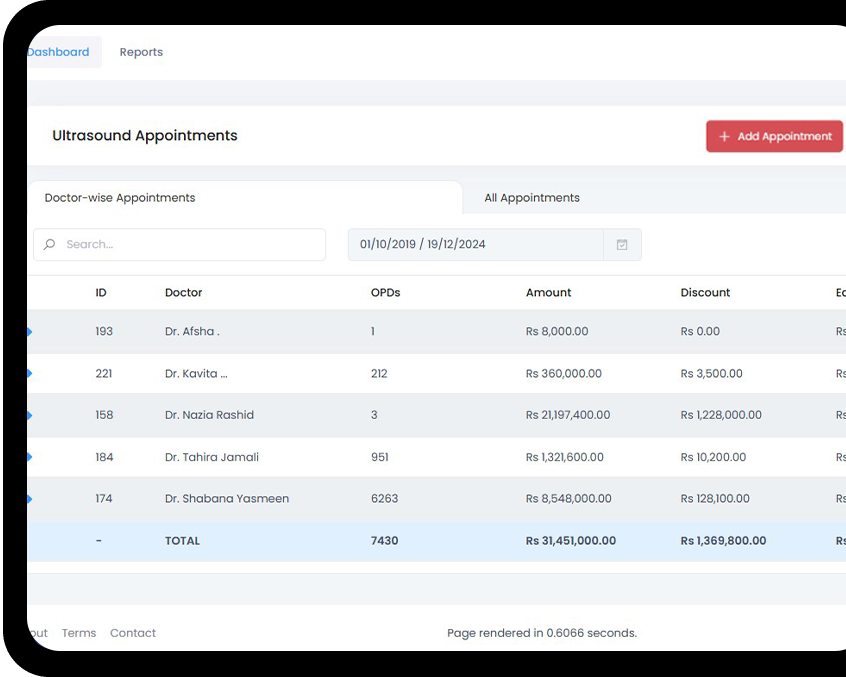
Task: Click the OPDs column header
Action: coord(385,293)
